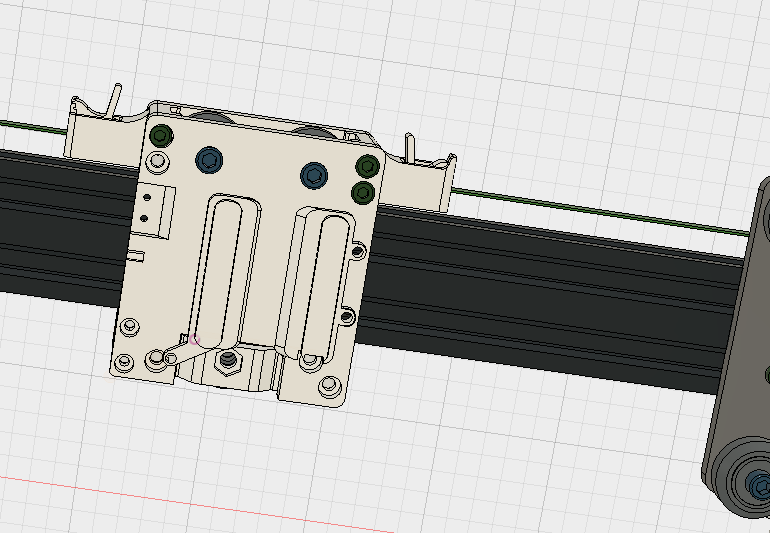Screen dimensions: 770x533
Task: Click the lower green screw on the plate's right edge
Action: click(363, 193)
